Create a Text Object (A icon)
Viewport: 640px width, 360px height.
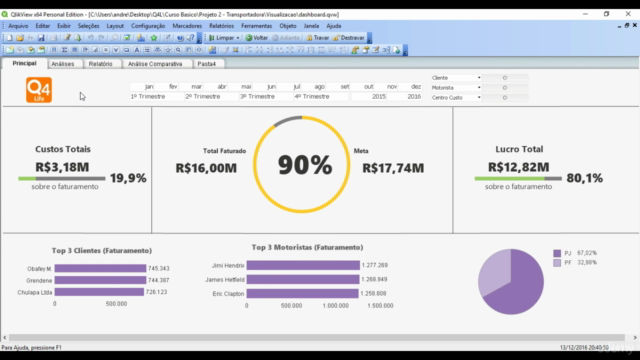(x=137, y=50)
